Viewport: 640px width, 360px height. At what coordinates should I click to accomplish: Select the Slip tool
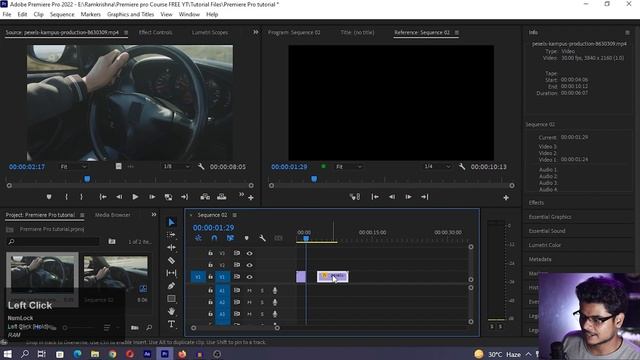[x=171, y=273]
